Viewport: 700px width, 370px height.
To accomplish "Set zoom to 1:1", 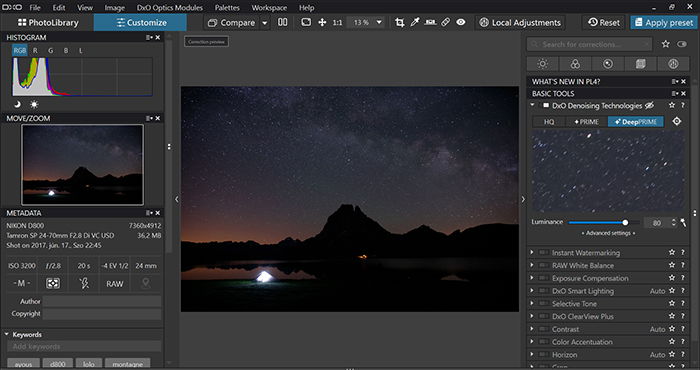I will [338, 22].
